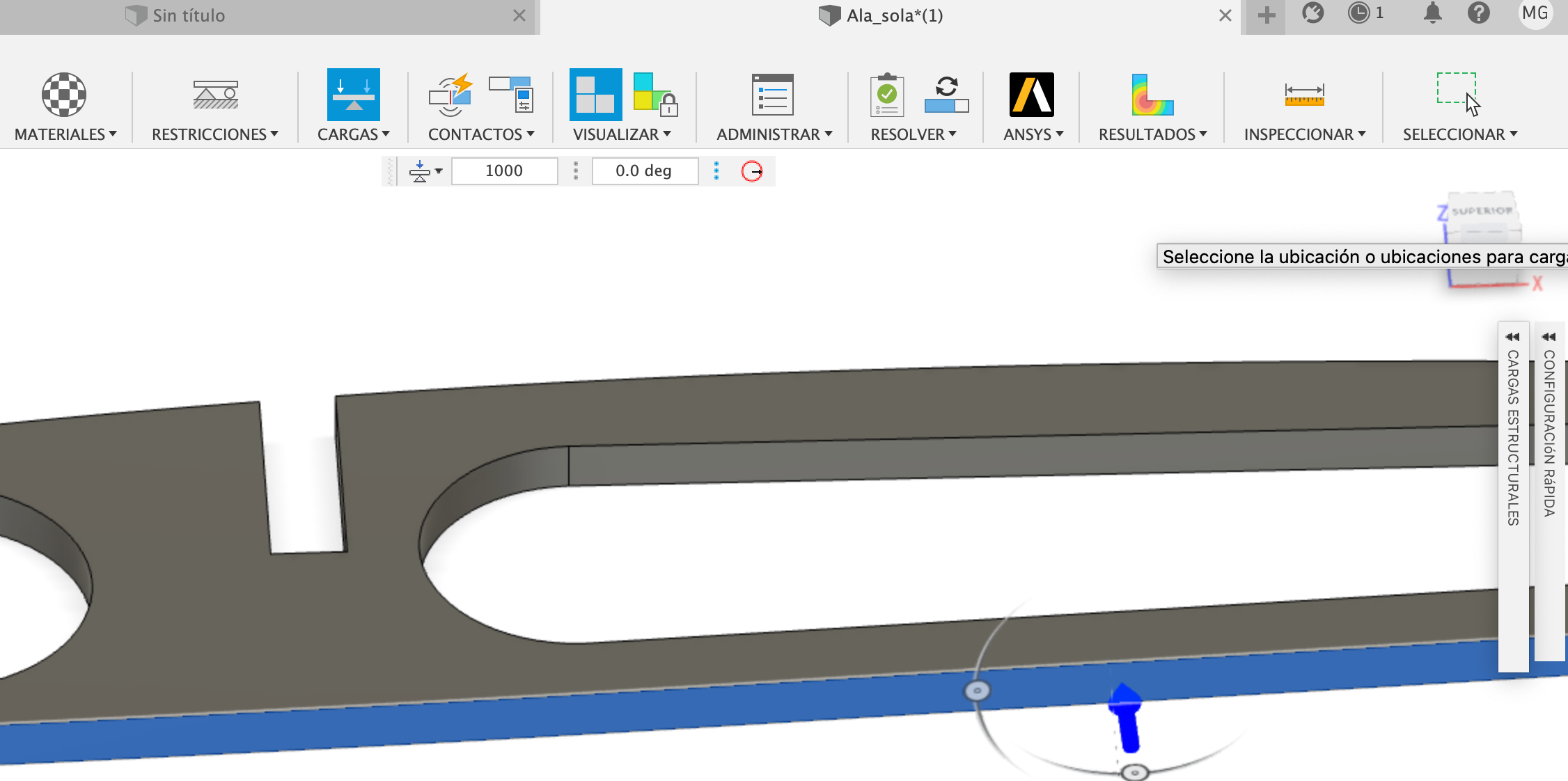This screenshot has width=1568, height=781.
Task: Click the Resolver solve icon
Action: pos(946,95)
